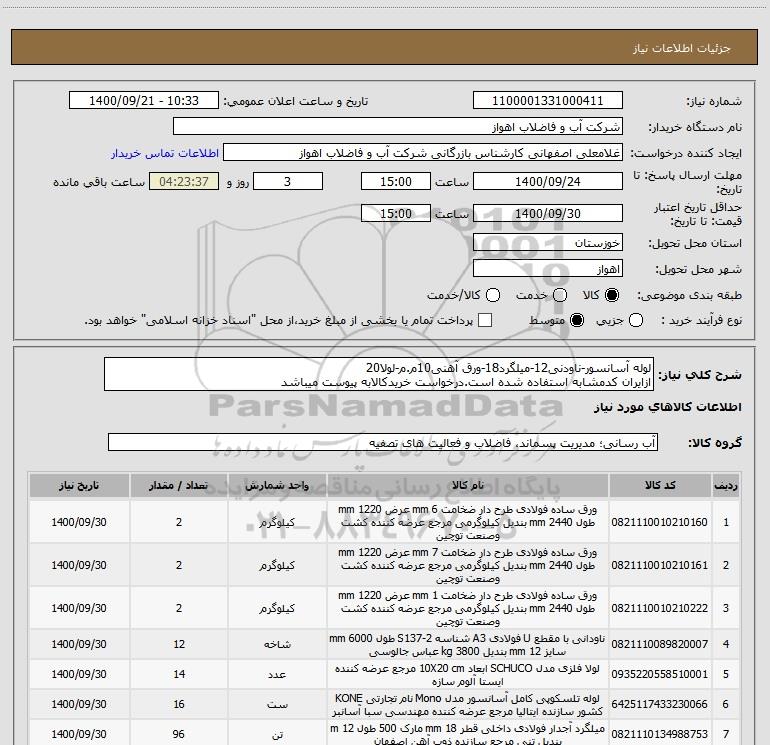Image resolution: width=770 pixels, height=745 pixels.
Task: Open buyer contact info link اطلاعات تماس خریدار
Action: pos(165,153)
